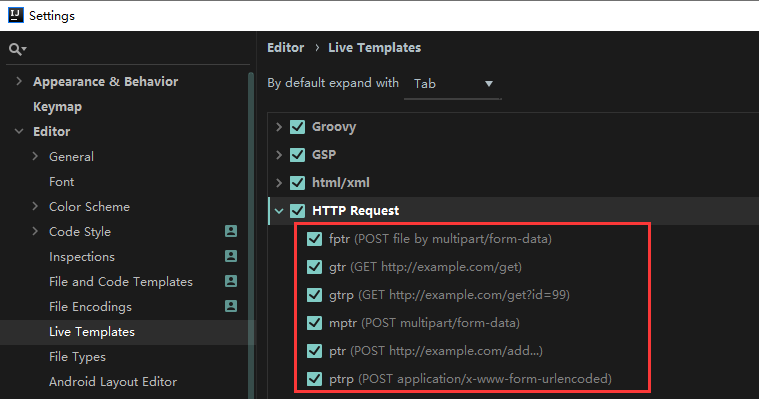The image size is (759, 399).
Task: Select the gtrp GET with id template row
Action: coord(449,295)
